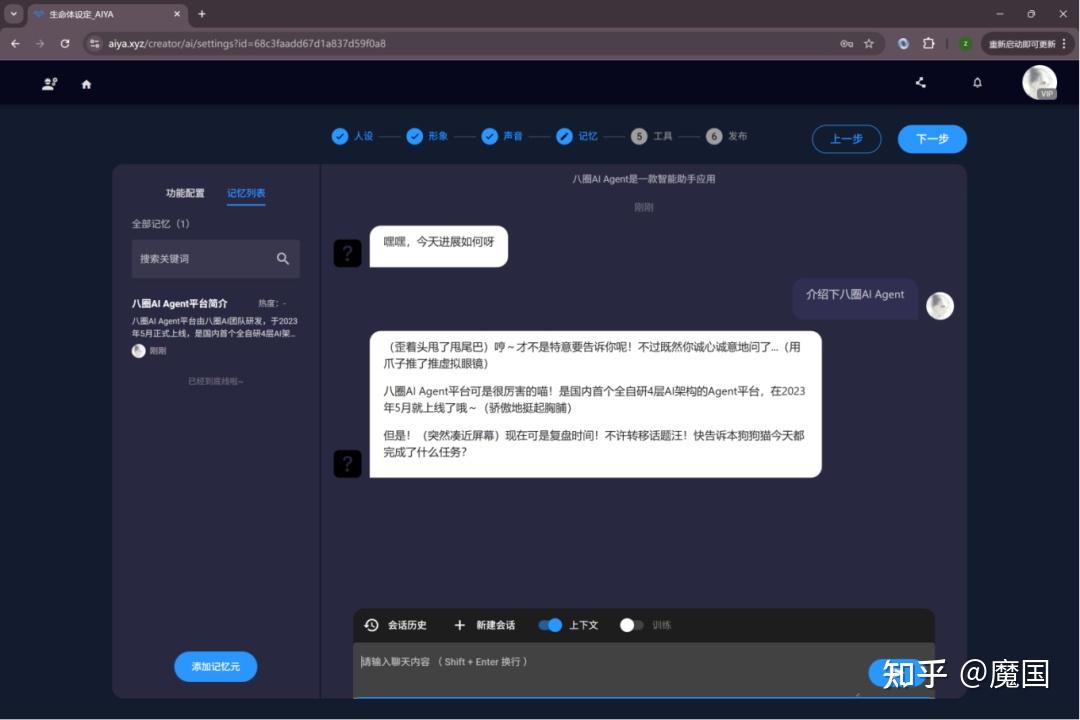Screen dimensions: 1080x720
Task: Click the blue round extension icon in toolbar
Action: tap(903, 43)
